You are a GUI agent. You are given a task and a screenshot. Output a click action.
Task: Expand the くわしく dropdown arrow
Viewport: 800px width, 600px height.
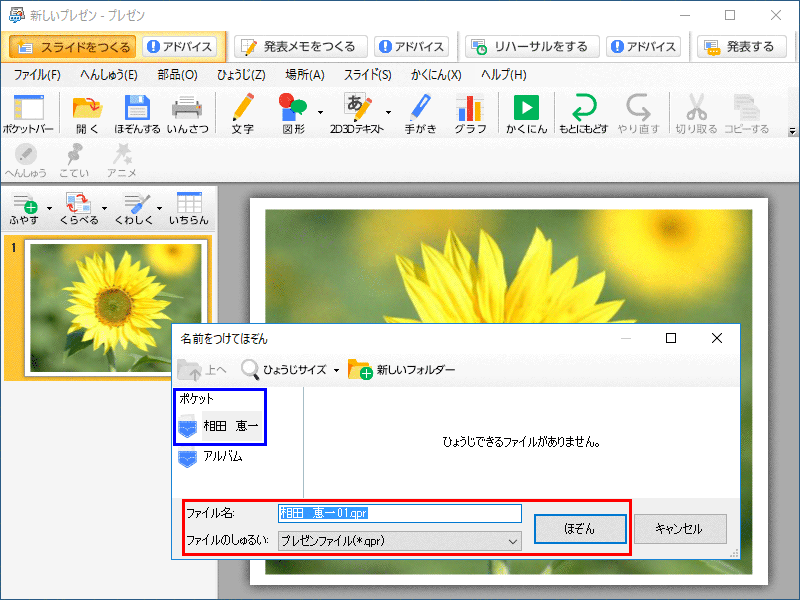(x=159, y=208)
